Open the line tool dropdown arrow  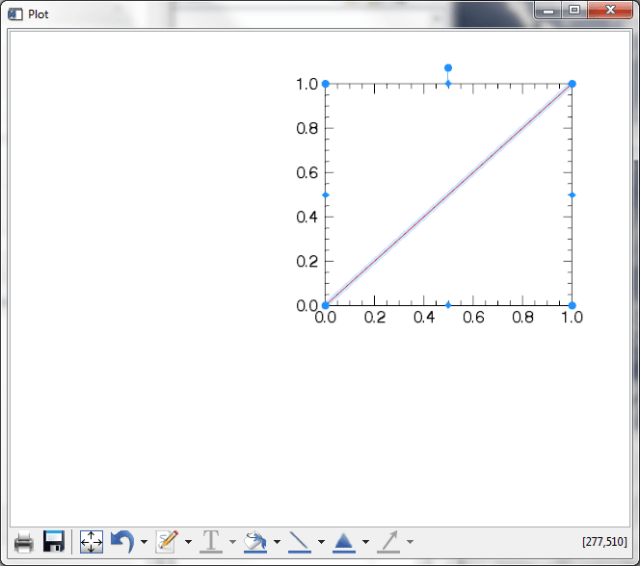(x=321, y=542)
